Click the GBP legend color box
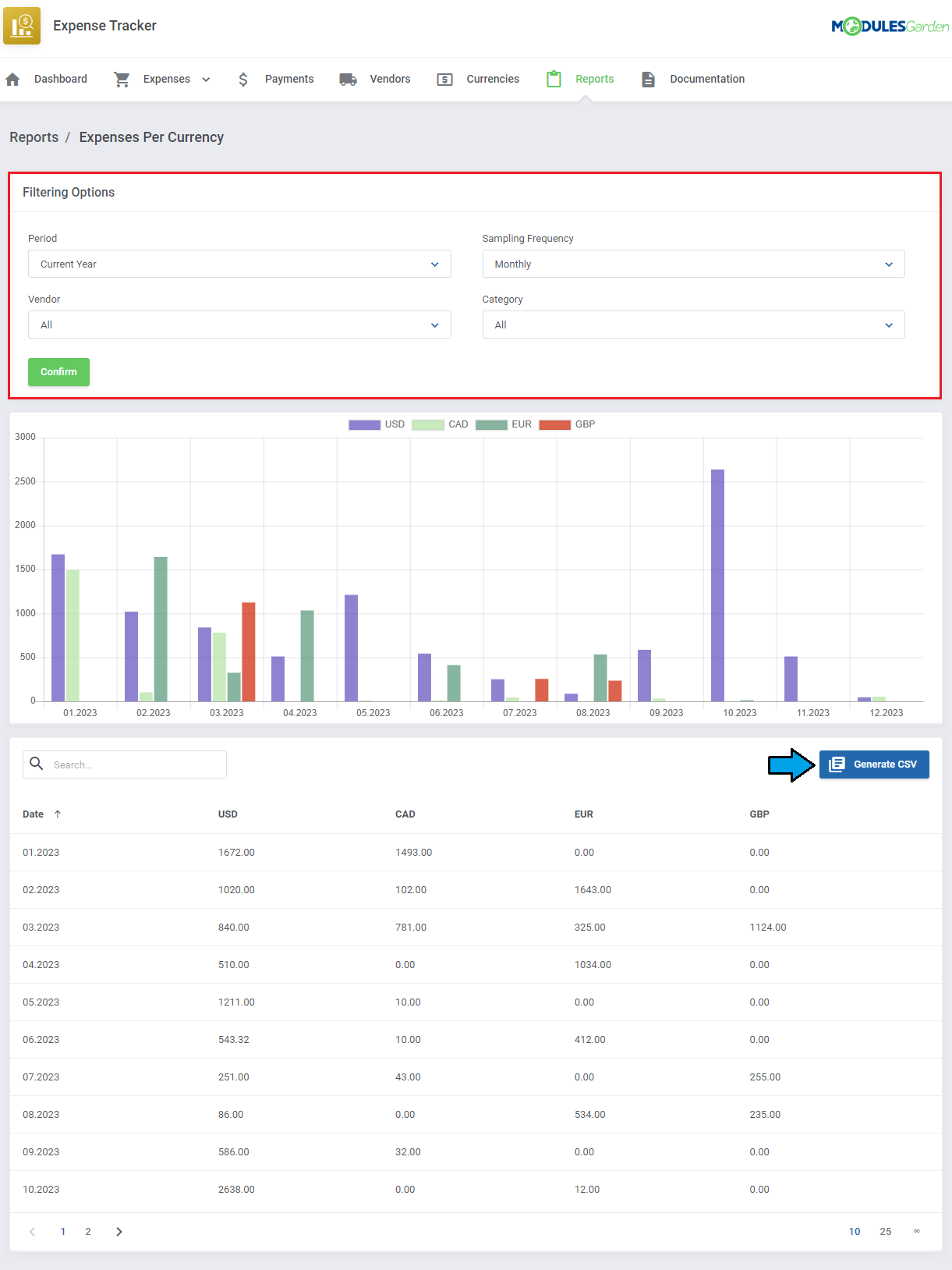 pos(554,424)
